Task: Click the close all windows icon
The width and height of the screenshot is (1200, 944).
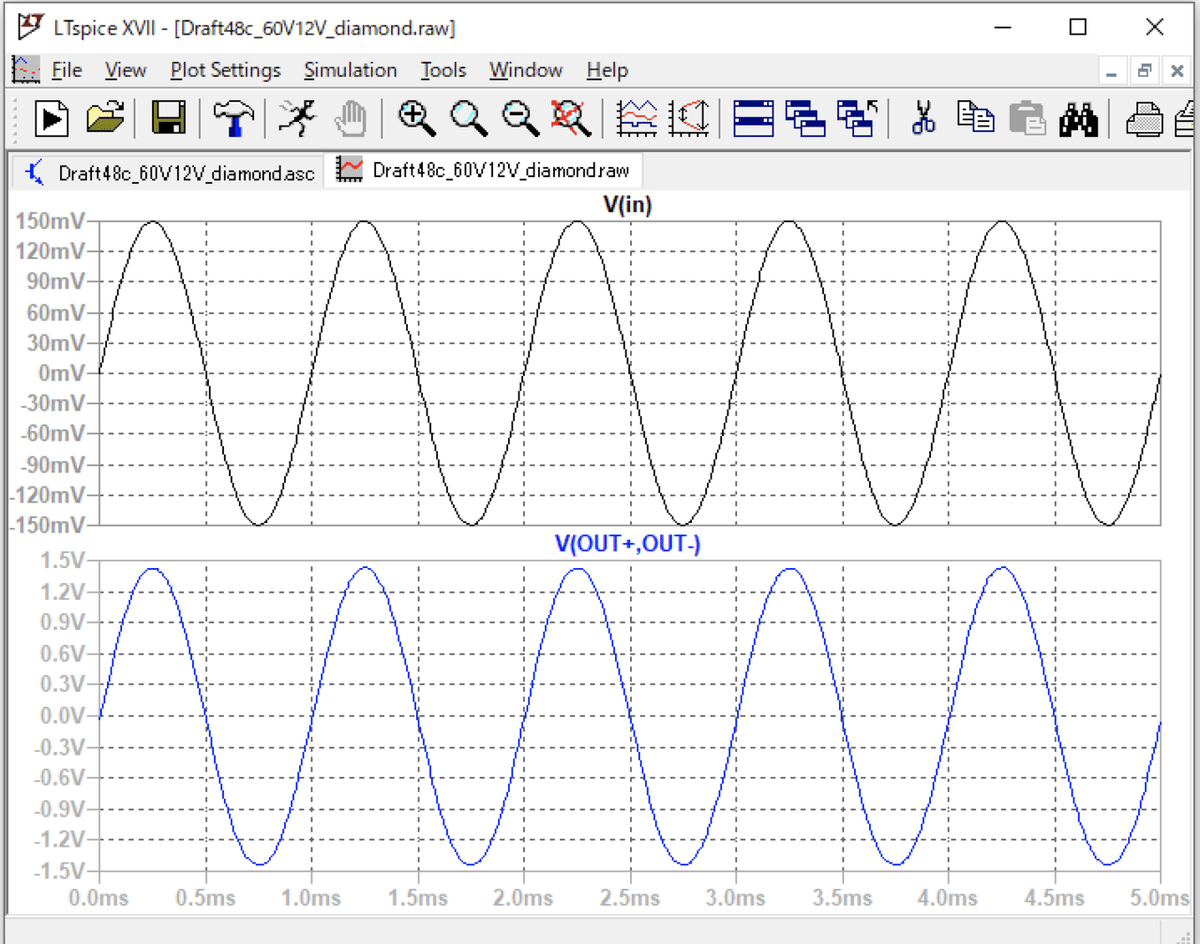Action: tap(857, 119)
